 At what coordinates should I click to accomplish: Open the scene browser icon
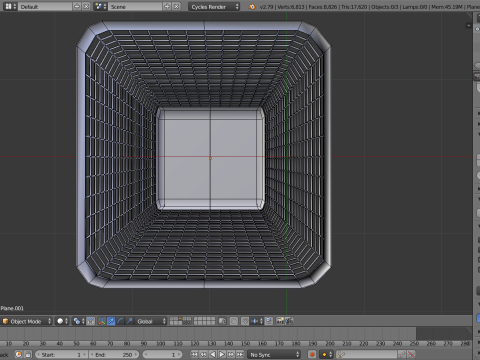click(100, 6)
